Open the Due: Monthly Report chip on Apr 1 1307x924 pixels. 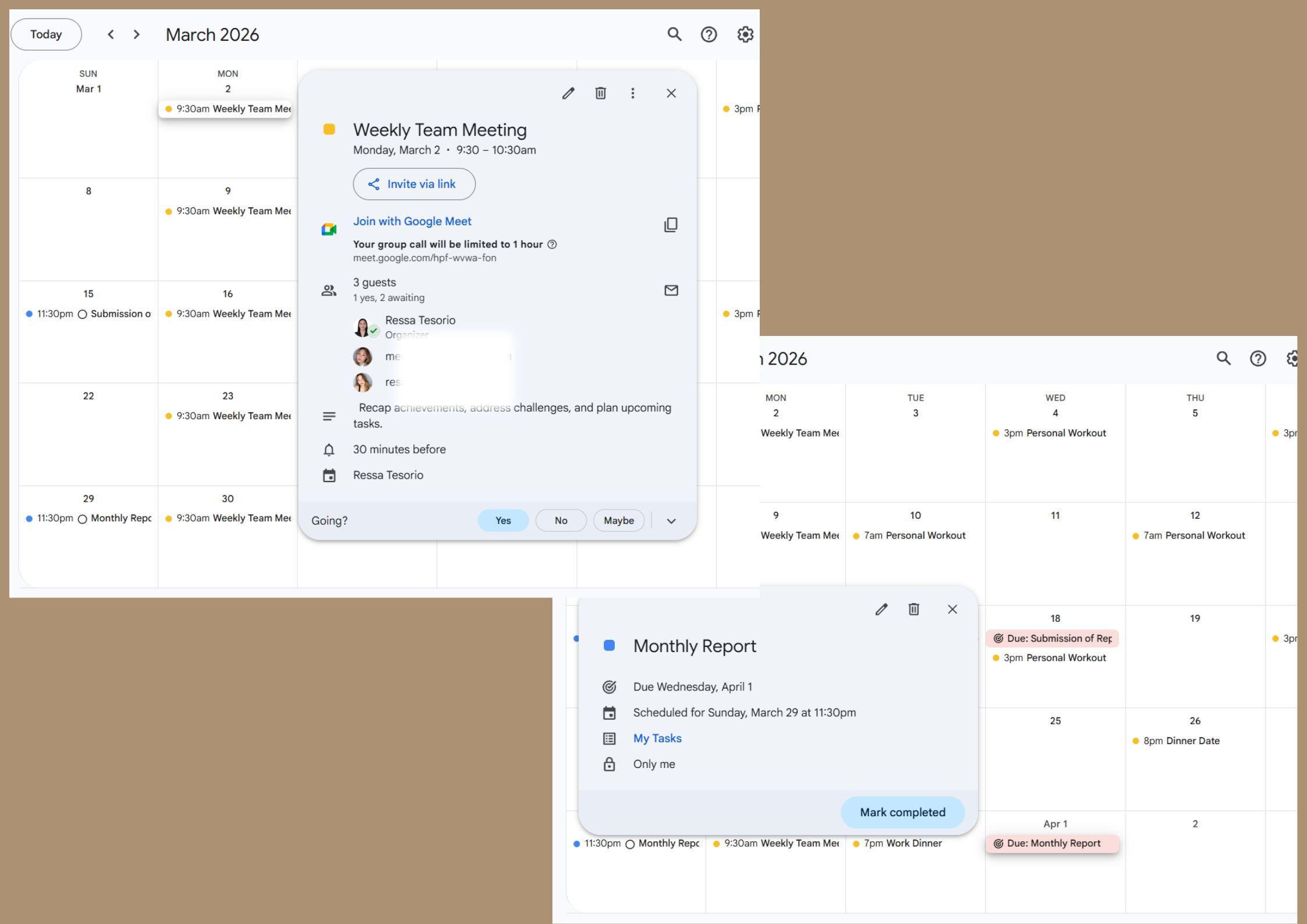[x=1053, y=843]
